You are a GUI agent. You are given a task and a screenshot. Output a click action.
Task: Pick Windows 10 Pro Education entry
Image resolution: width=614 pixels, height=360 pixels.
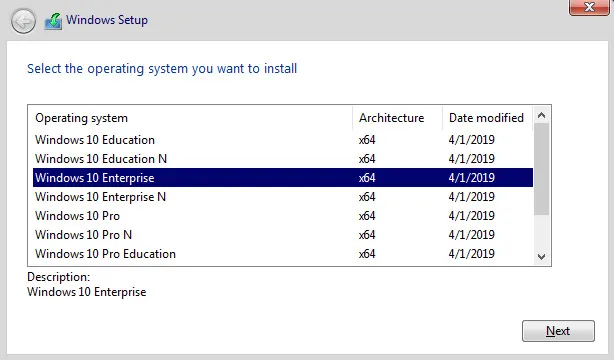pos(283,253)
